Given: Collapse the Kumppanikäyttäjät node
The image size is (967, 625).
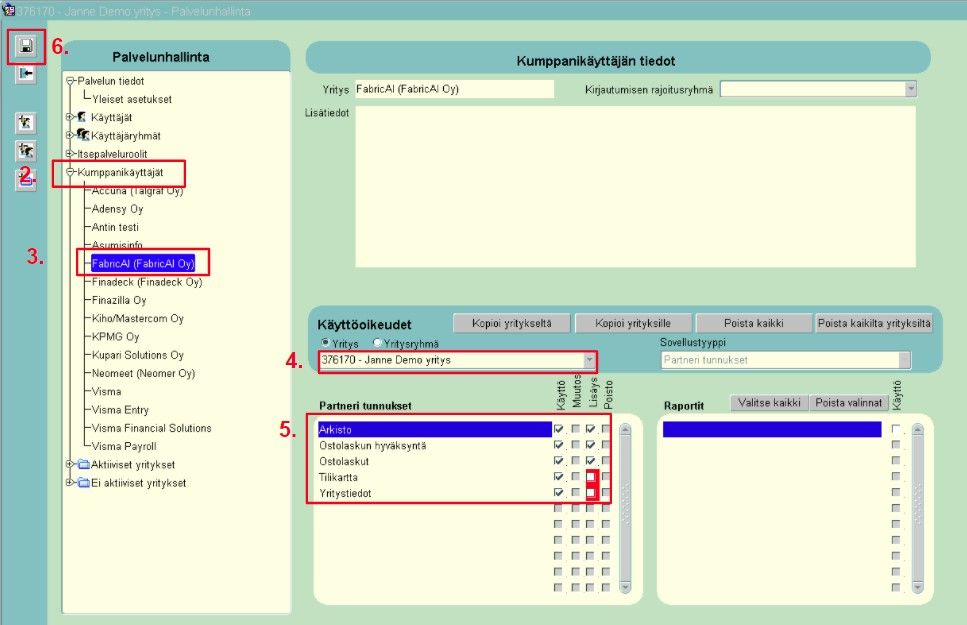Looking at the screenshot, I should pyautogui.click(x=70, y=172).
